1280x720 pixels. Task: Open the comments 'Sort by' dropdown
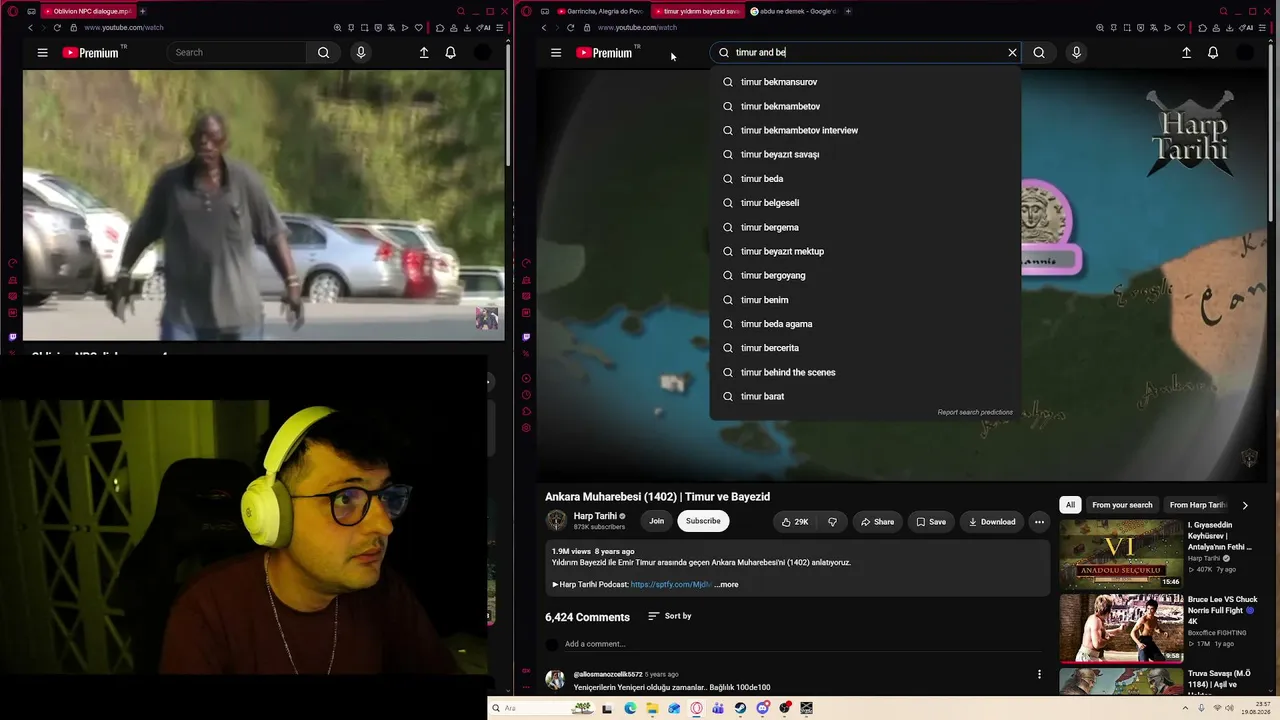[669, 616]
